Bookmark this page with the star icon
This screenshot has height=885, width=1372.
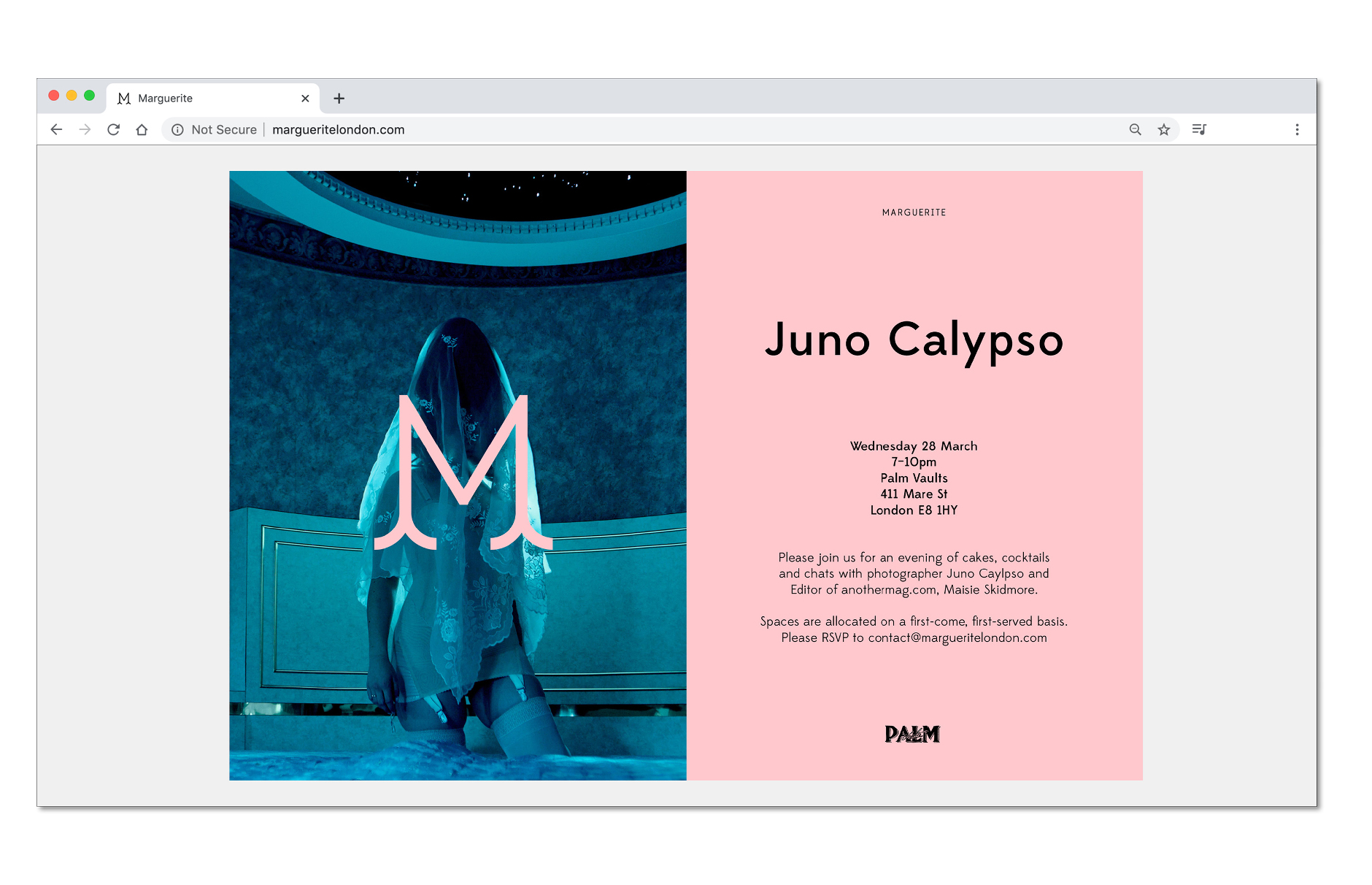click(1163, 129)
